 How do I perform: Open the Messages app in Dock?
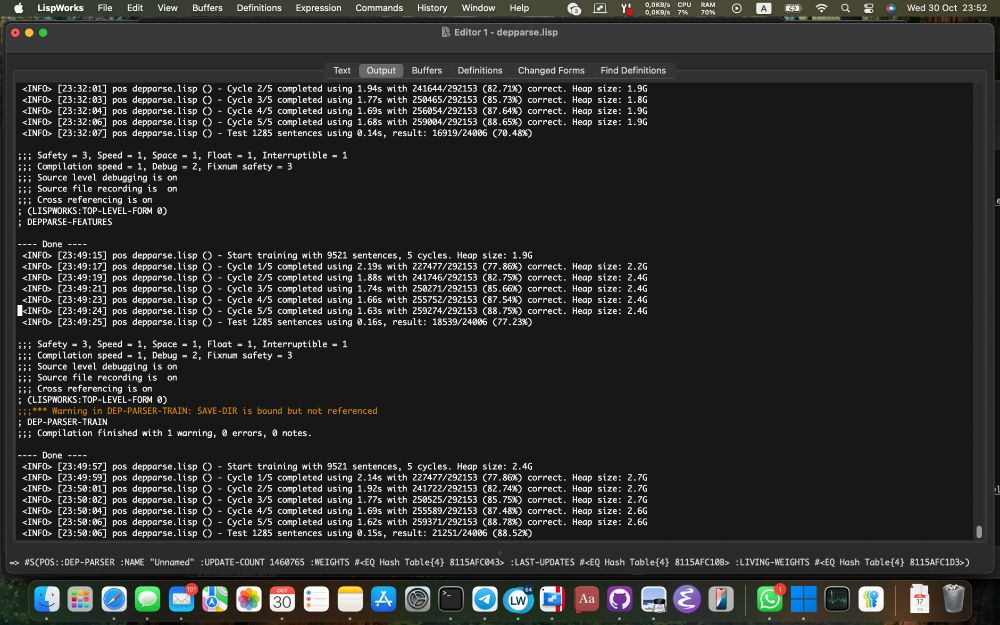[148, 599]
